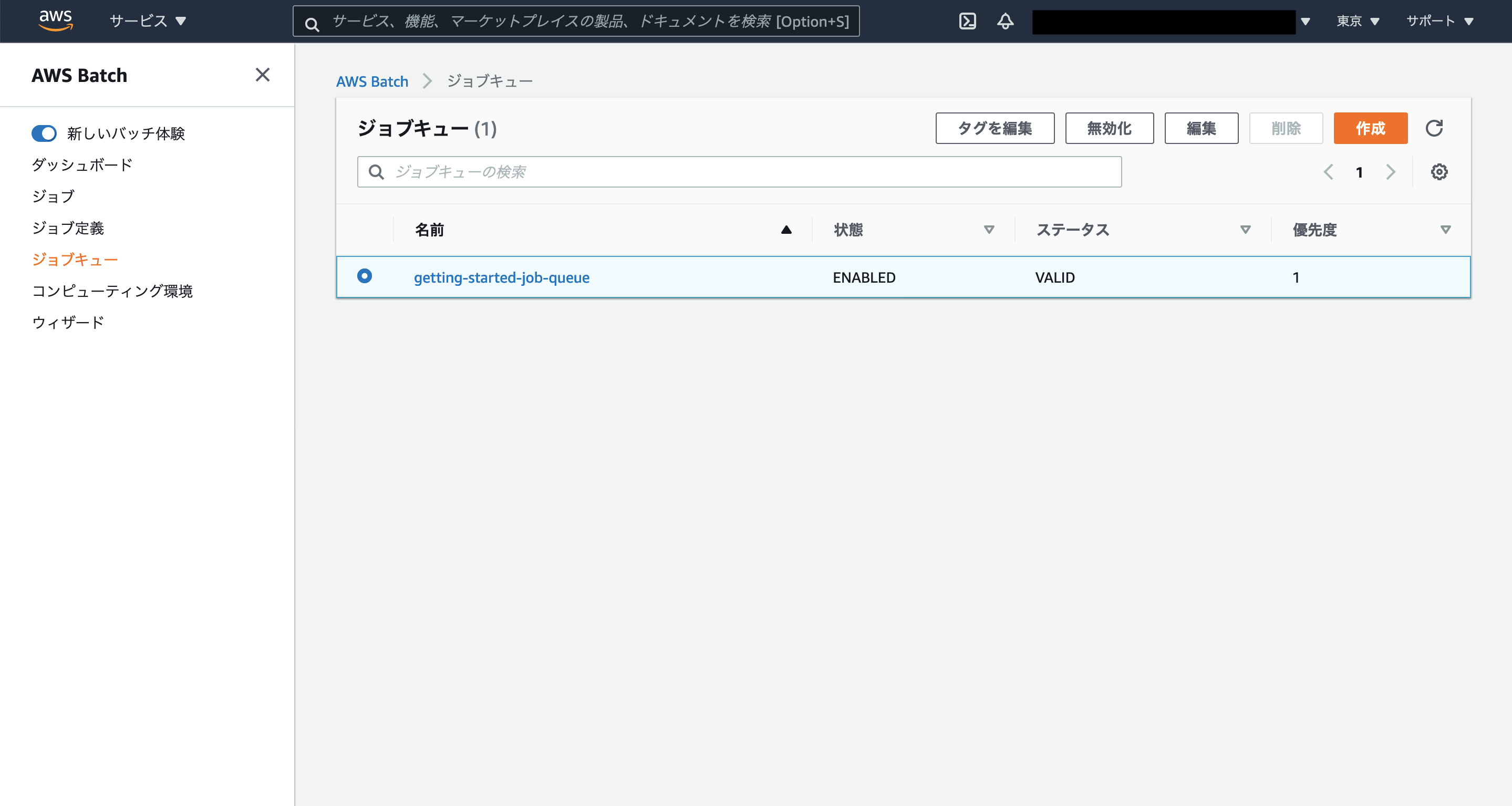Sort by 名前 ascending arrow
This screenshot has width=1512, height=806.
786,230
